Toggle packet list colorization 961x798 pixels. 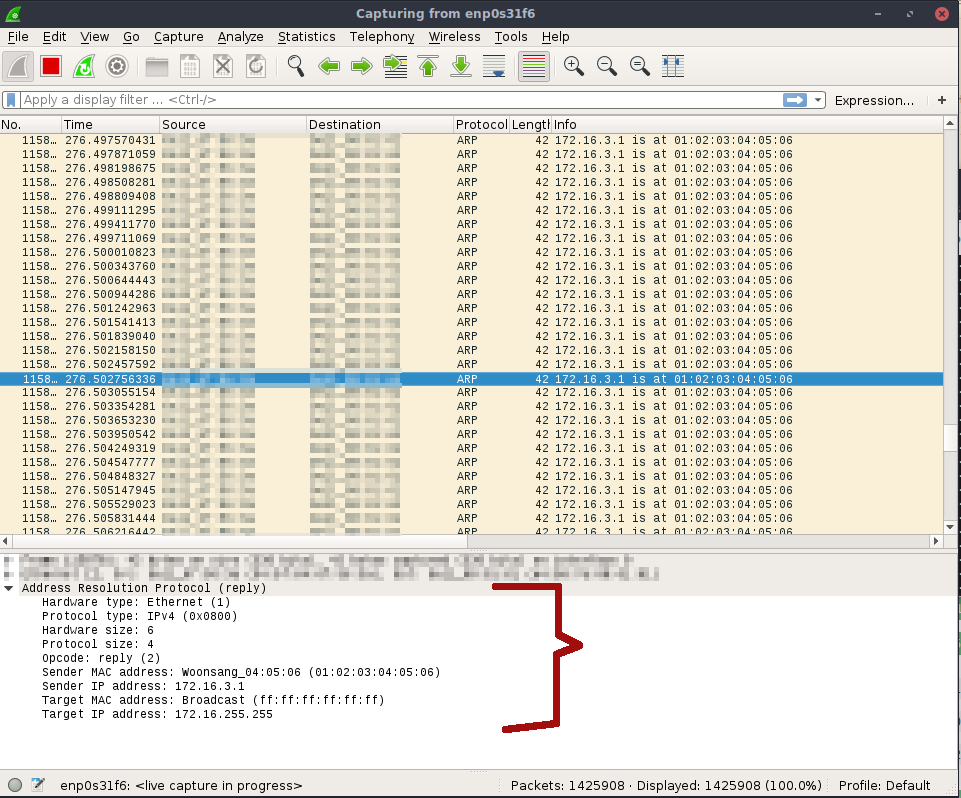click(534, 66)
